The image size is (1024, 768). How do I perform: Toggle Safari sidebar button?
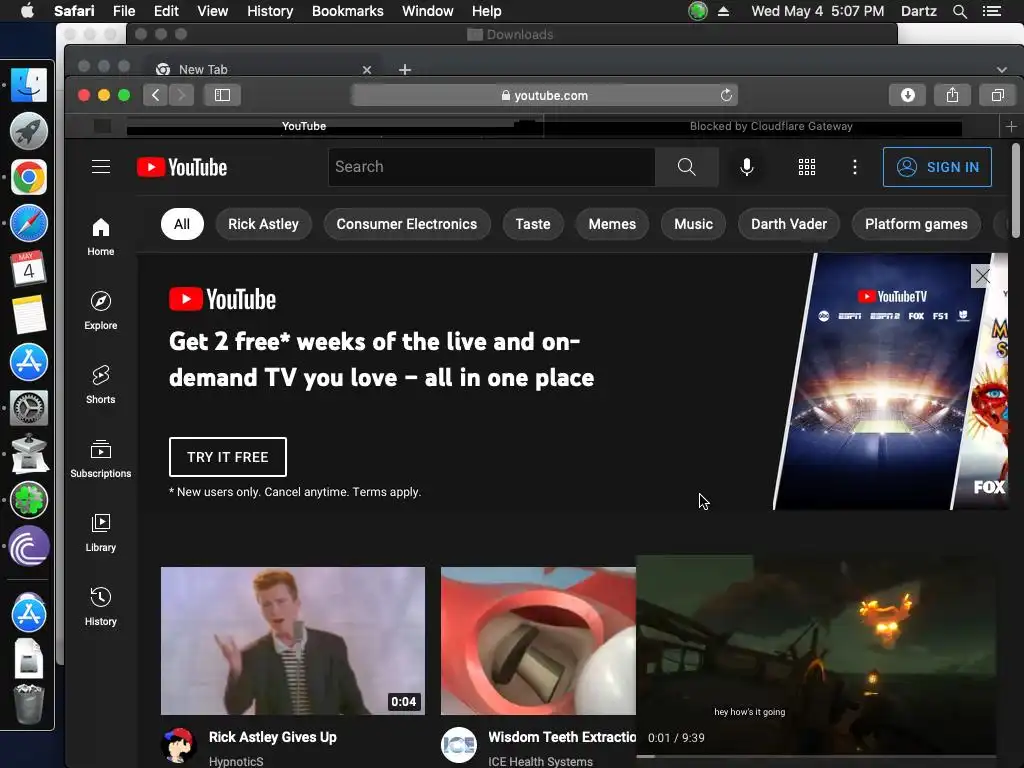(x=222, y=95)
